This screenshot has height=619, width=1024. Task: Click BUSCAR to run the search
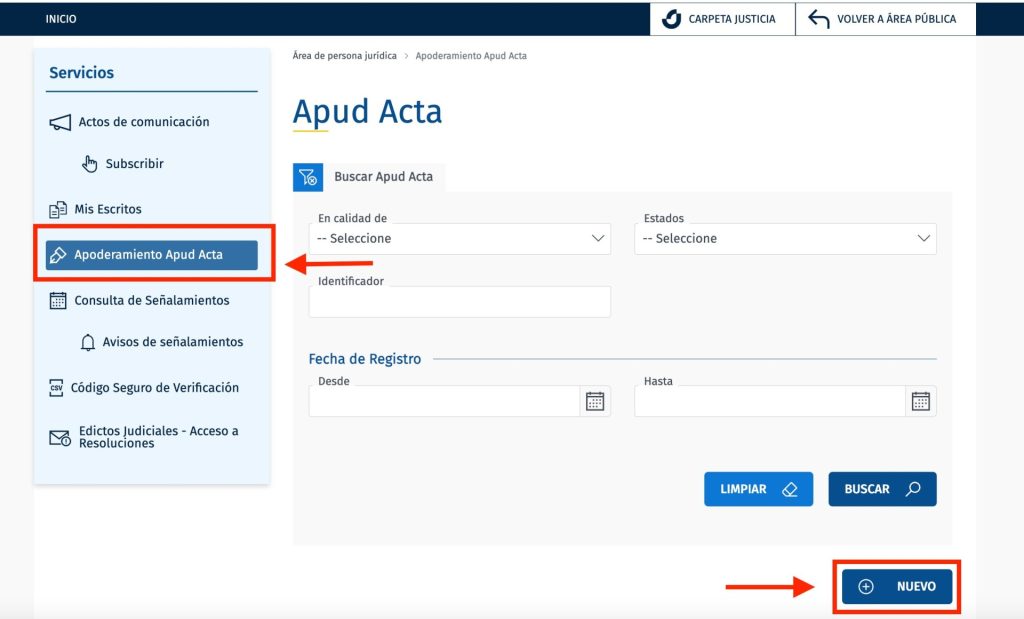click(882, 489)
